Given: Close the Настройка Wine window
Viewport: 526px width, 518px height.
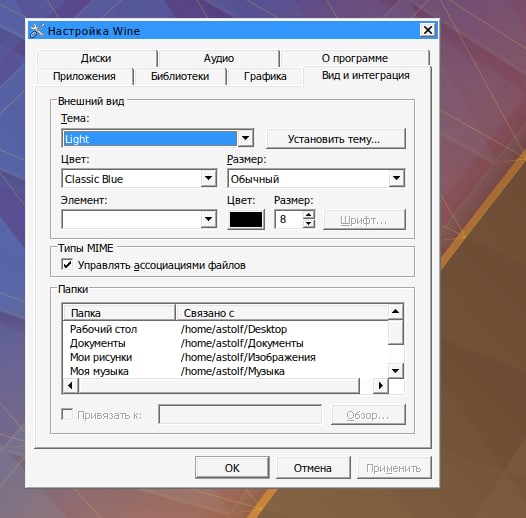Looking at the screenshot, I should point(428,30).
